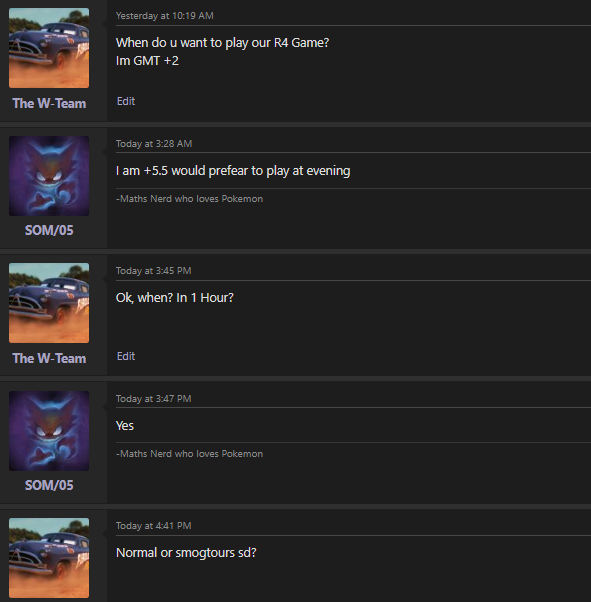Click SOM/05 avatar beside the Yes reply

[49, 431]
